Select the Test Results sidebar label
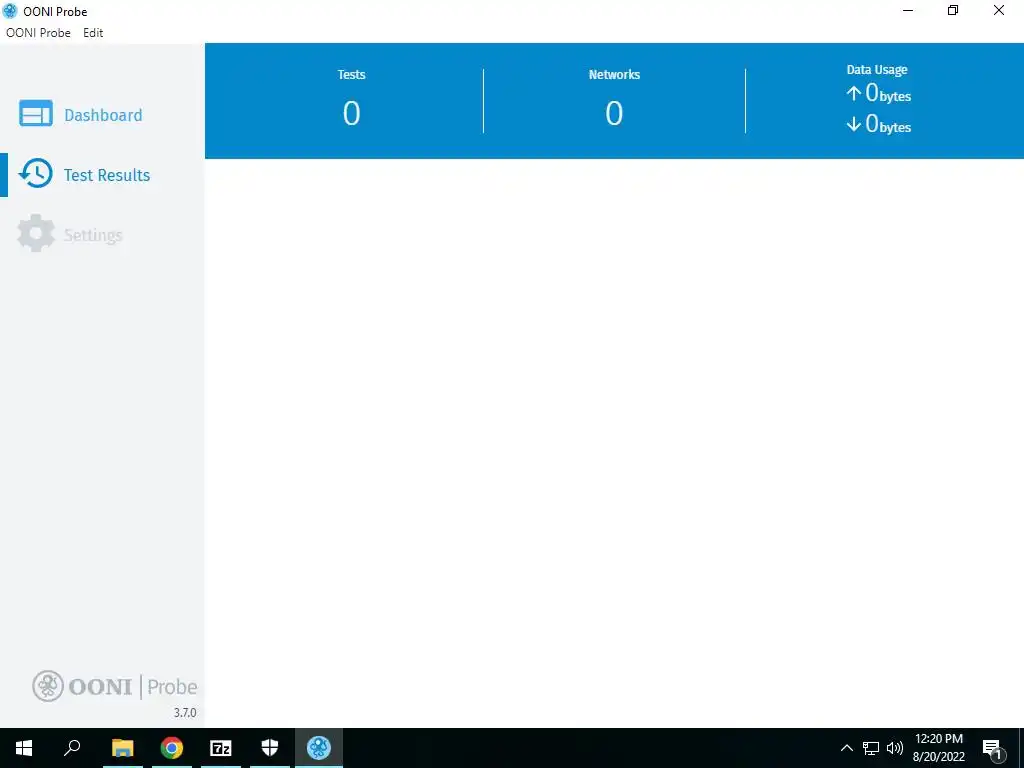Image resolution: width=1024 pixels, height=768 pixels. (107, 175)
